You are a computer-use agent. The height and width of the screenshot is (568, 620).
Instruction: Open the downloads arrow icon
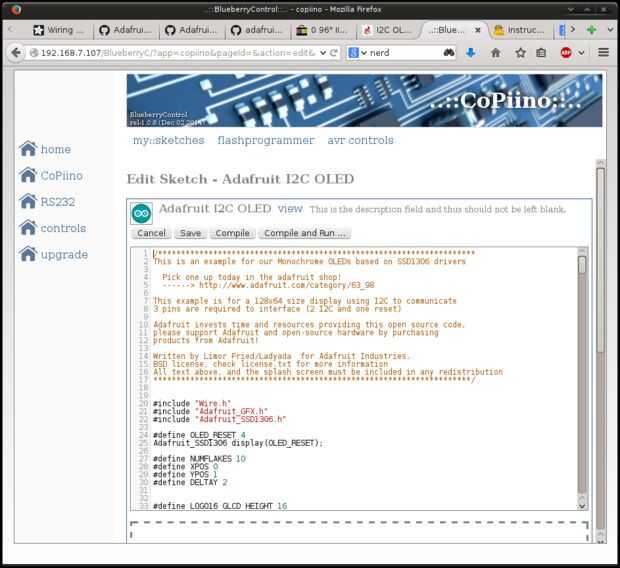[471, 53]
